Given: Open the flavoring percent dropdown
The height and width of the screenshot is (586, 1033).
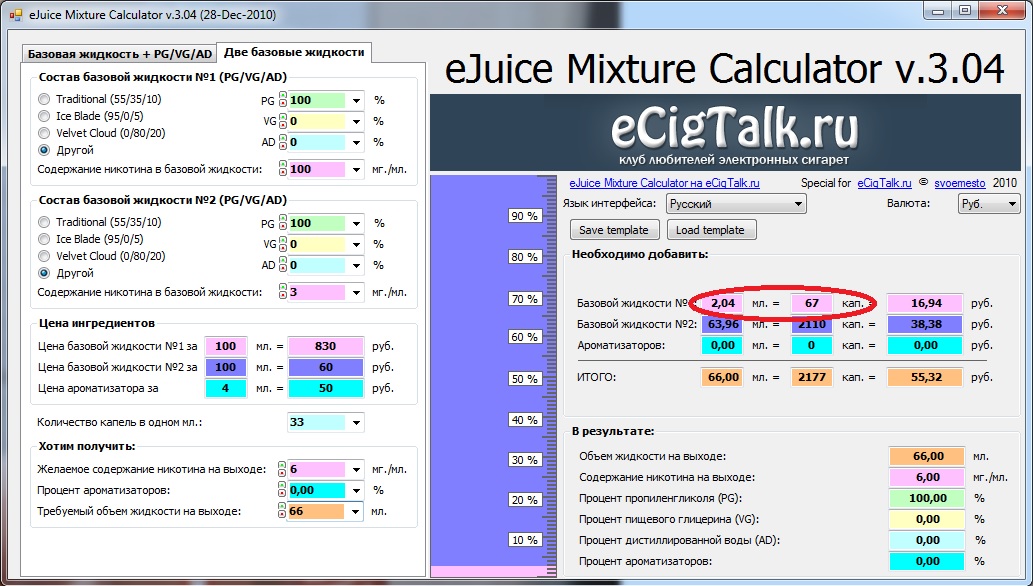Looking at the screenshot, I should click(x=356, y=490).
